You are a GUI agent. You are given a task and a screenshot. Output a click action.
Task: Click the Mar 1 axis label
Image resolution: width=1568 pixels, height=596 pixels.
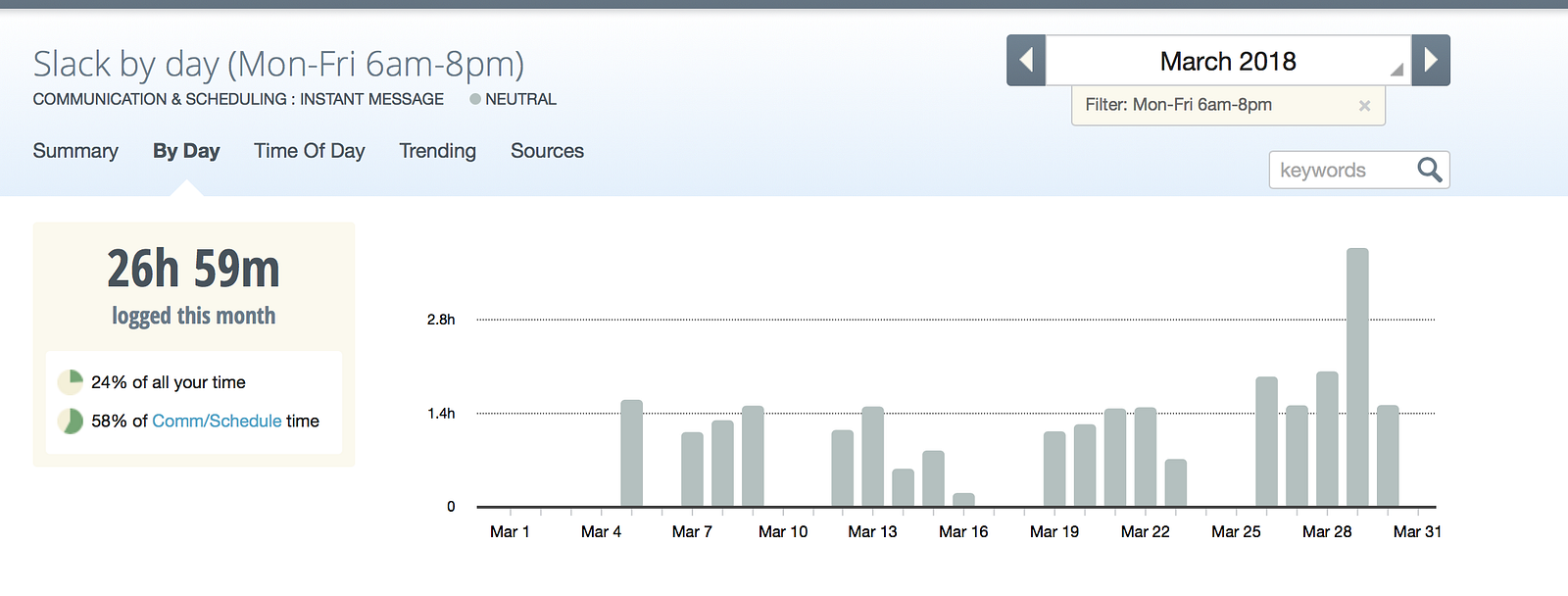coord(510,531)
